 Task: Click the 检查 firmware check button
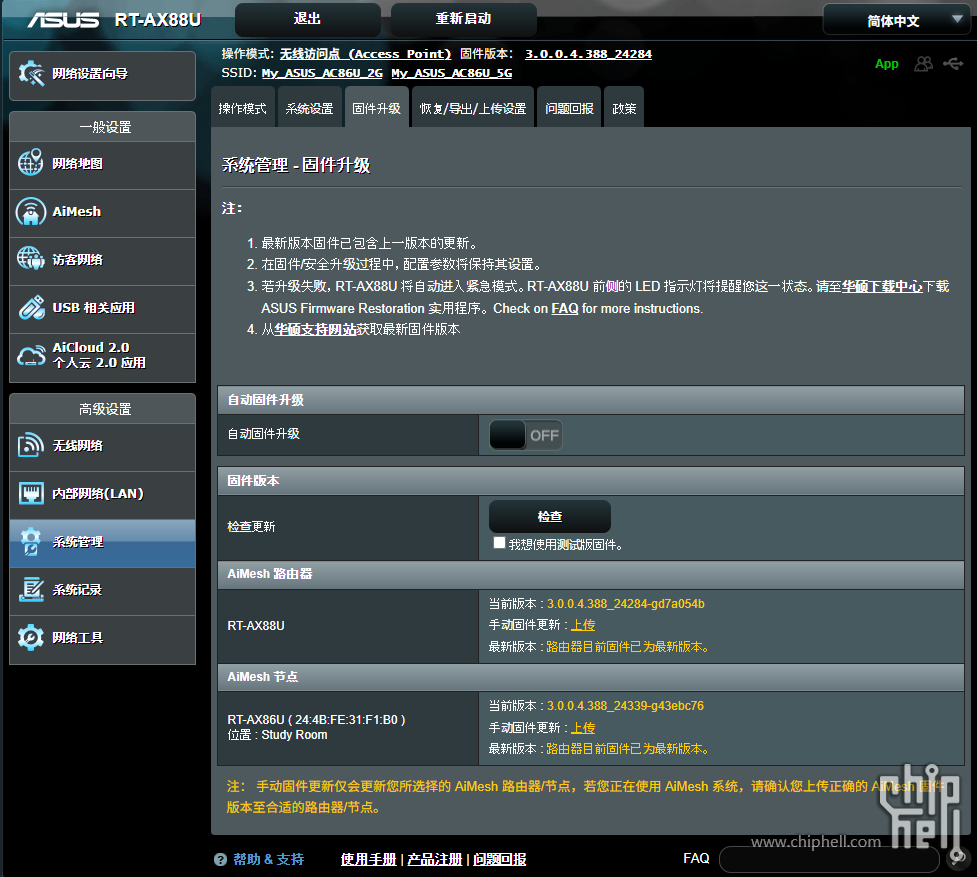tap(550, 516)
